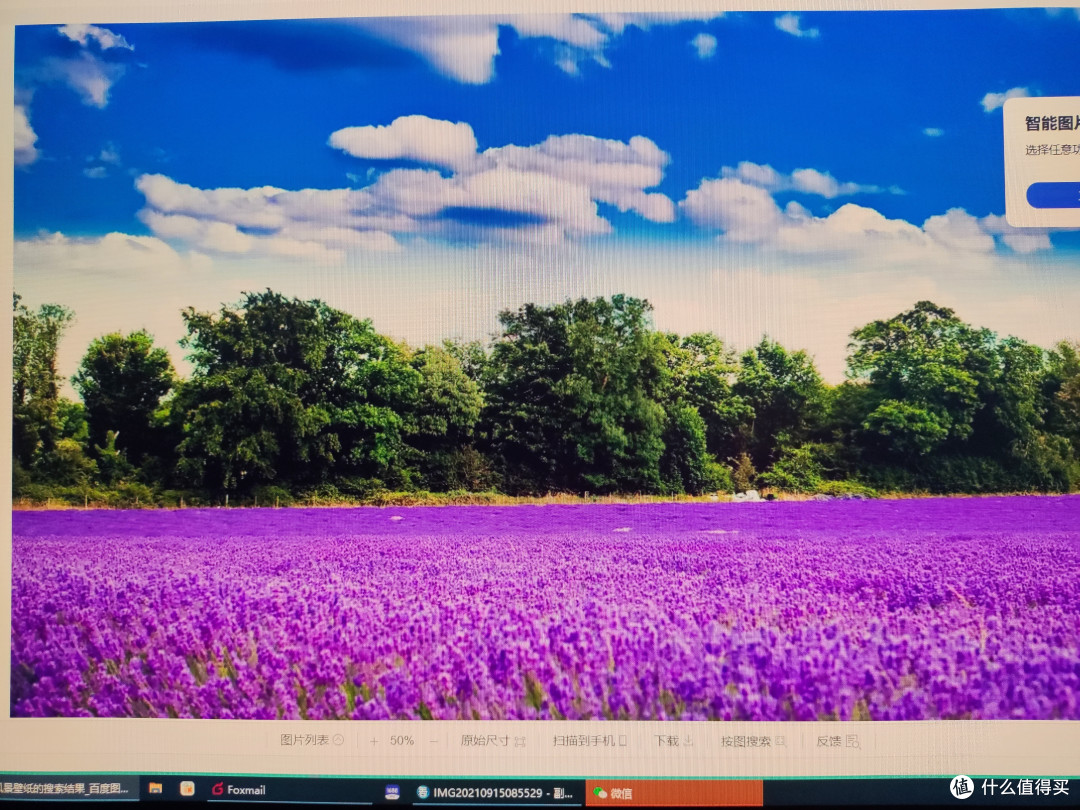Download the image via 下载

[673, 741]
